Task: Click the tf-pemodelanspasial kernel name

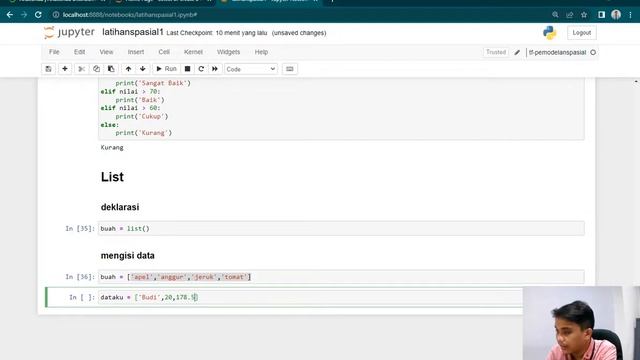Action: pyautogui.click(x=557, y=52)
